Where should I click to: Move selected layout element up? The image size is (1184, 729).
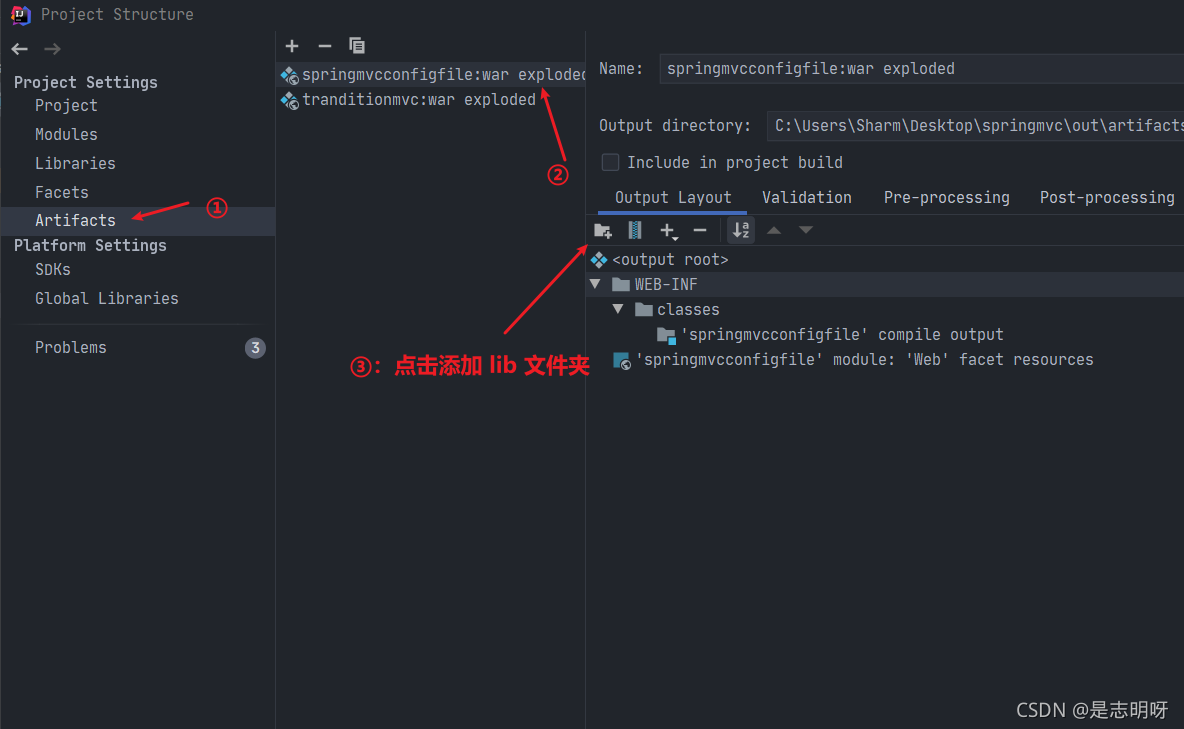[774, 230]
